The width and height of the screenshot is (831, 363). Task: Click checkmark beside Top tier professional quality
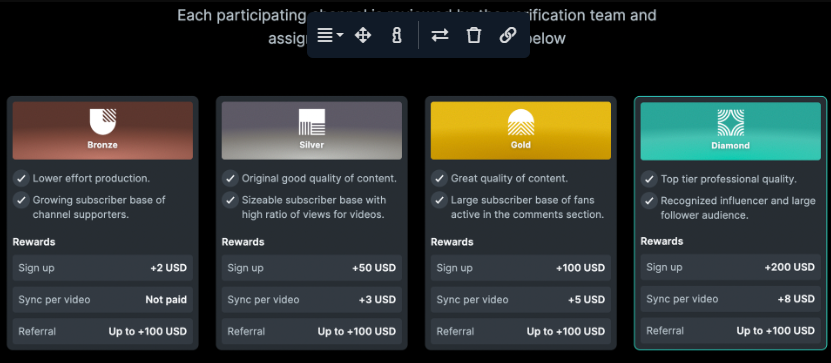pyautogui.click(x=649, y=179)
